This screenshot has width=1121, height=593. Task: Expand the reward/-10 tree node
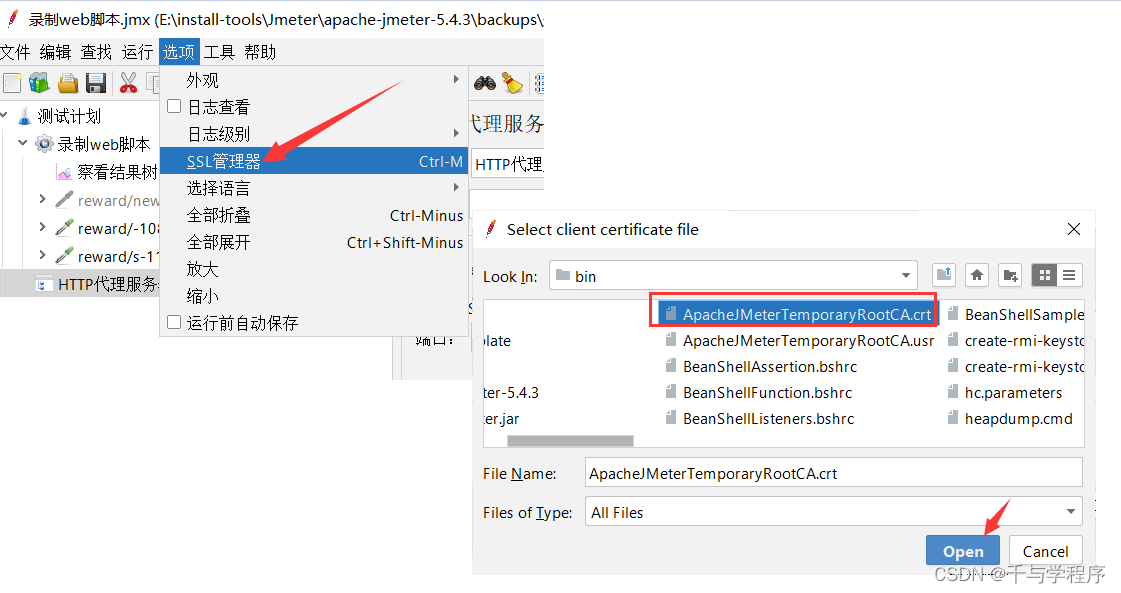(x=42, y=227)
